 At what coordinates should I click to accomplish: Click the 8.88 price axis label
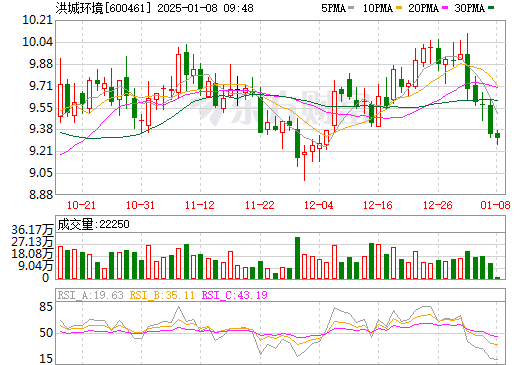click(x=41, y=195)
